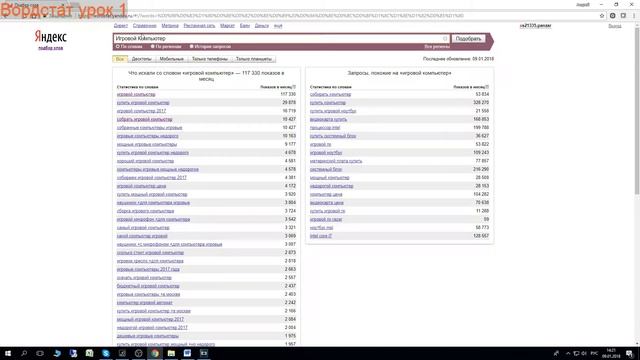Open the similar query 'купить игровой ноутбук'

333,111
